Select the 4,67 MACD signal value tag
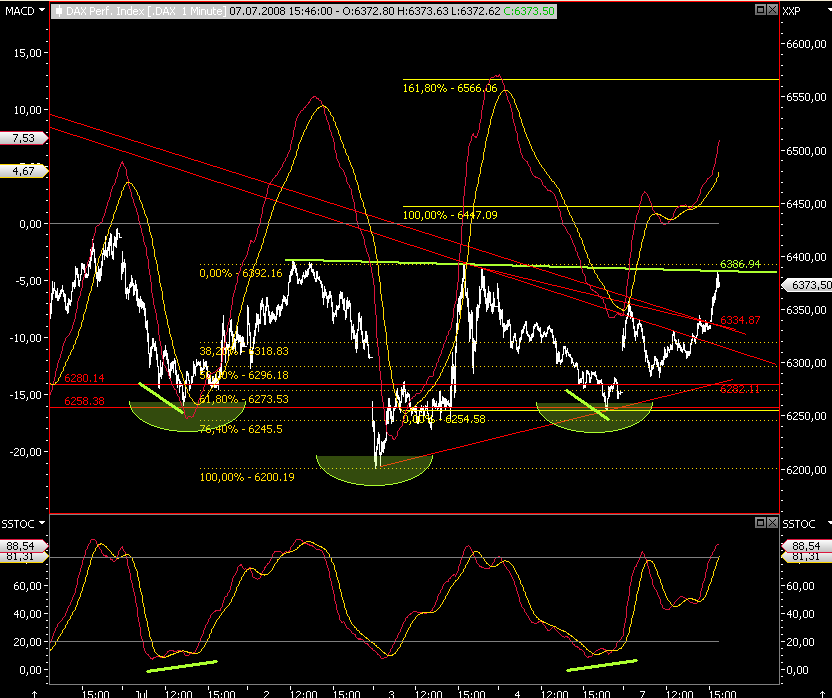Image resolution: width=832 pixels, height=698 pixels. coord(23,171)
